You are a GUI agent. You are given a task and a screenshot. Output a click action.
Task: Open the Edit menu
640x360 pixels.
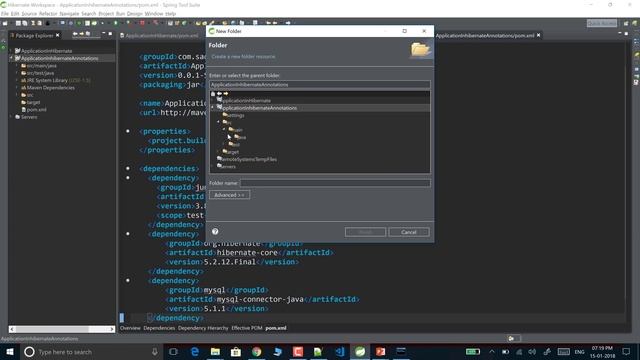(x=15, y=13)
